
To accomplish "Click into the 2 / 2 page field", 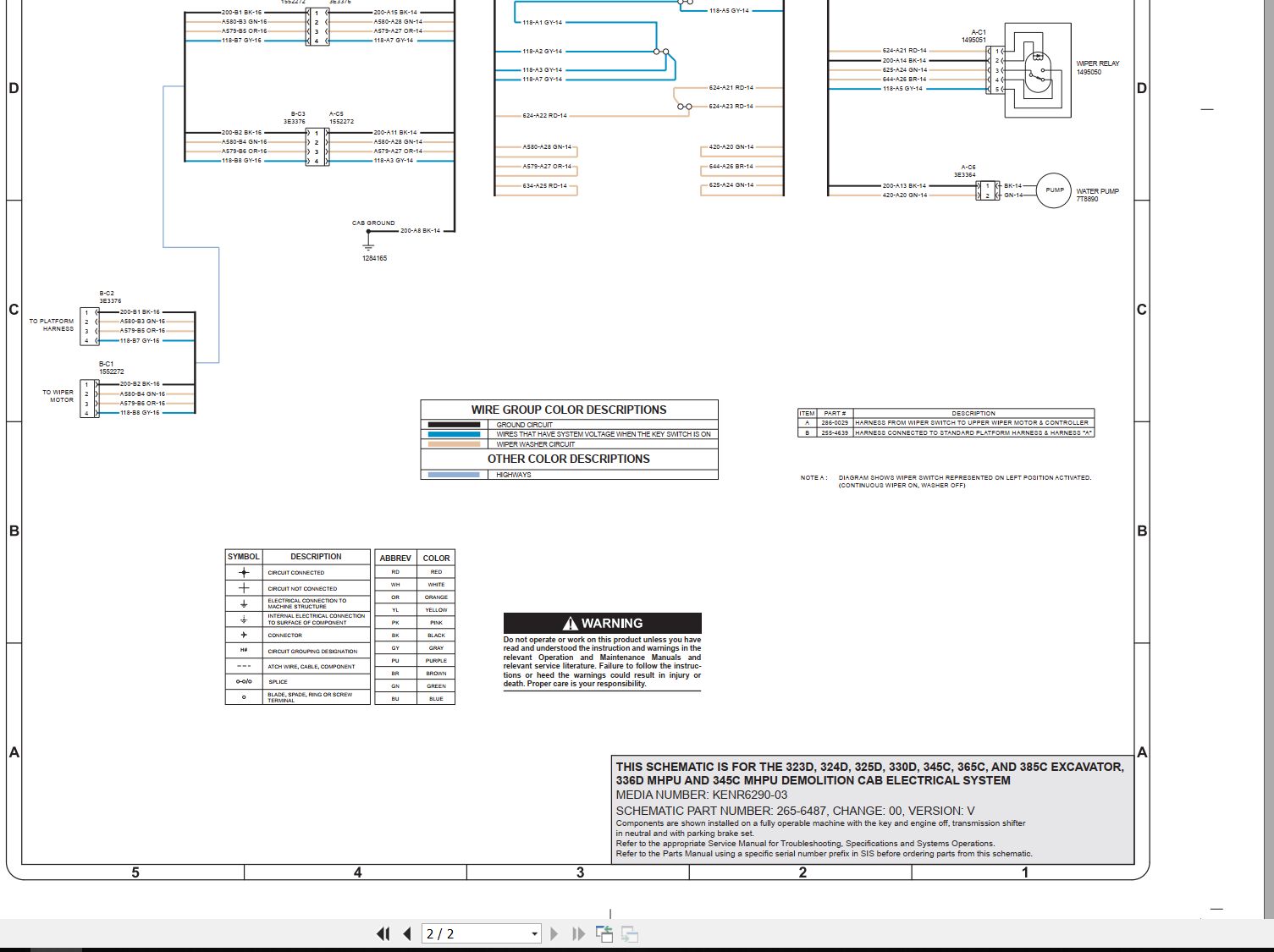I will click(x=476, y=933).
